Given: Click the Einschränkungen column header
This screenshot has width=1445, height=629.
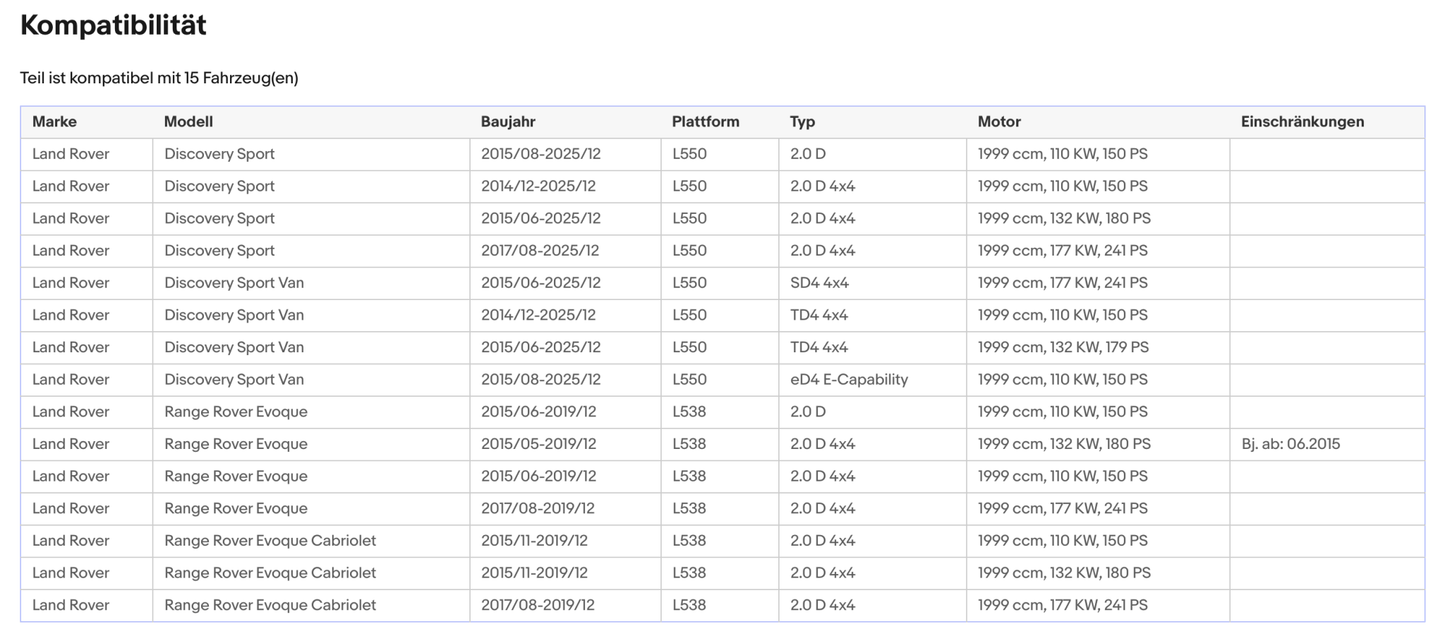Looking at the screenshot, I should click(1302, 122).
